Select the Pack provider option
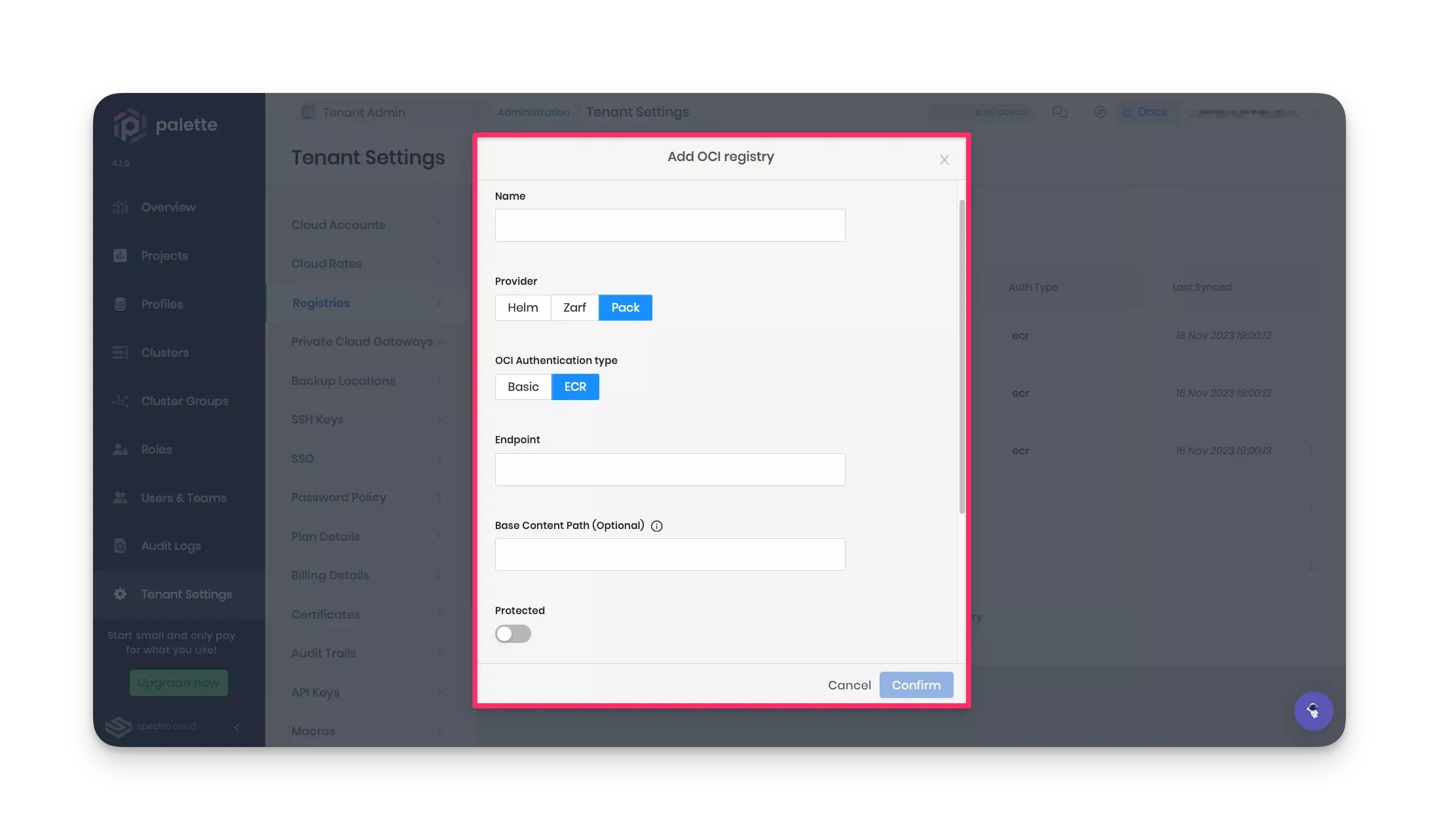The image size is (1439, 840). (x=625, y=307)
